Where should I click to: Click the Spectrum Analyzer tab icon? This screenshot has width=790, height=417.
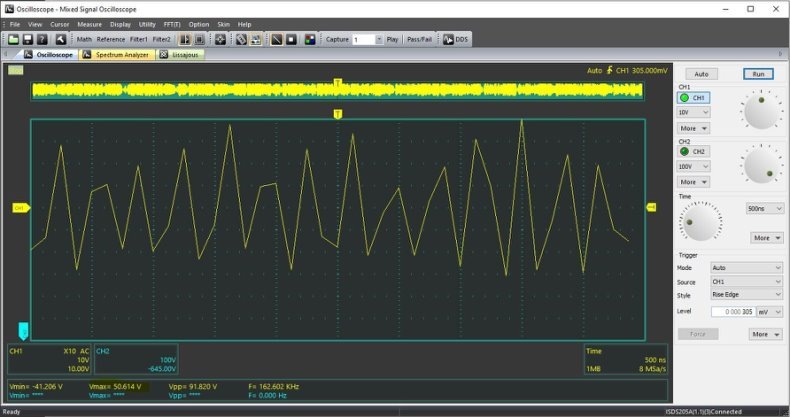(x=87, y=54)
